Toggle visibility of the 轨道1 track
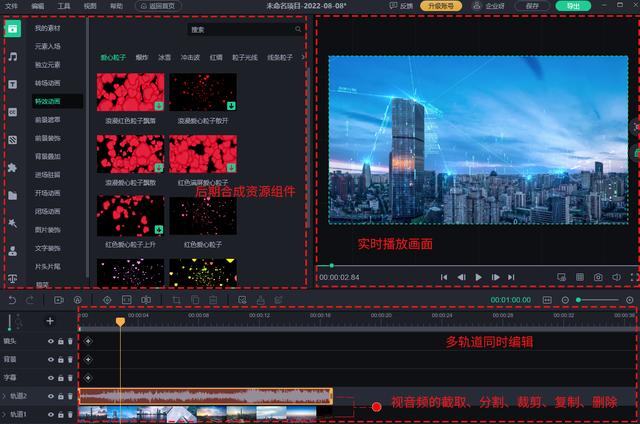Image resolution: width=640 pixels, height=424 pixels. click(x=51, y=415)
